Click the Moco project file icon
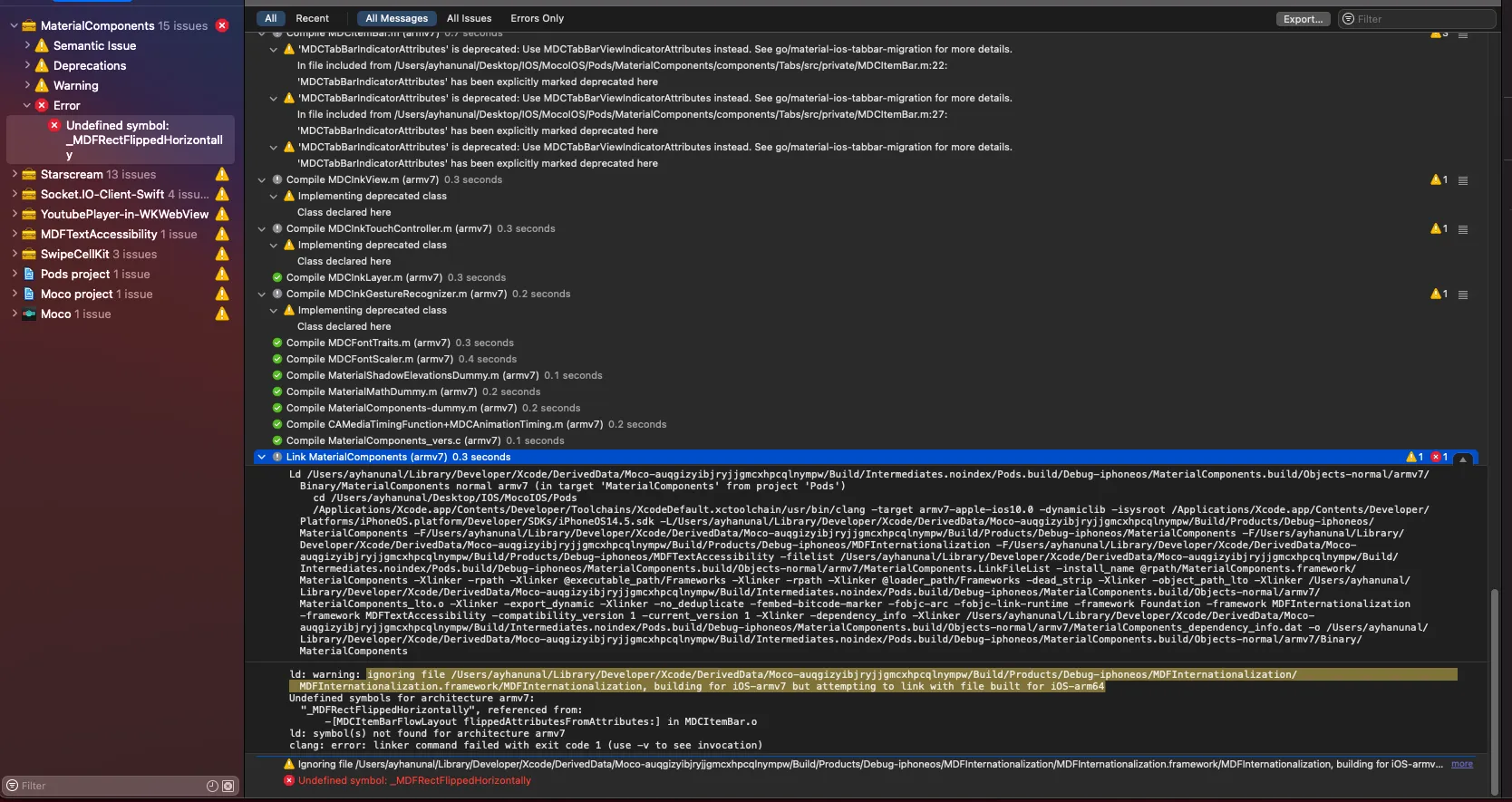The height and width of the screenshot is (802, 1512). pos(29,294)
